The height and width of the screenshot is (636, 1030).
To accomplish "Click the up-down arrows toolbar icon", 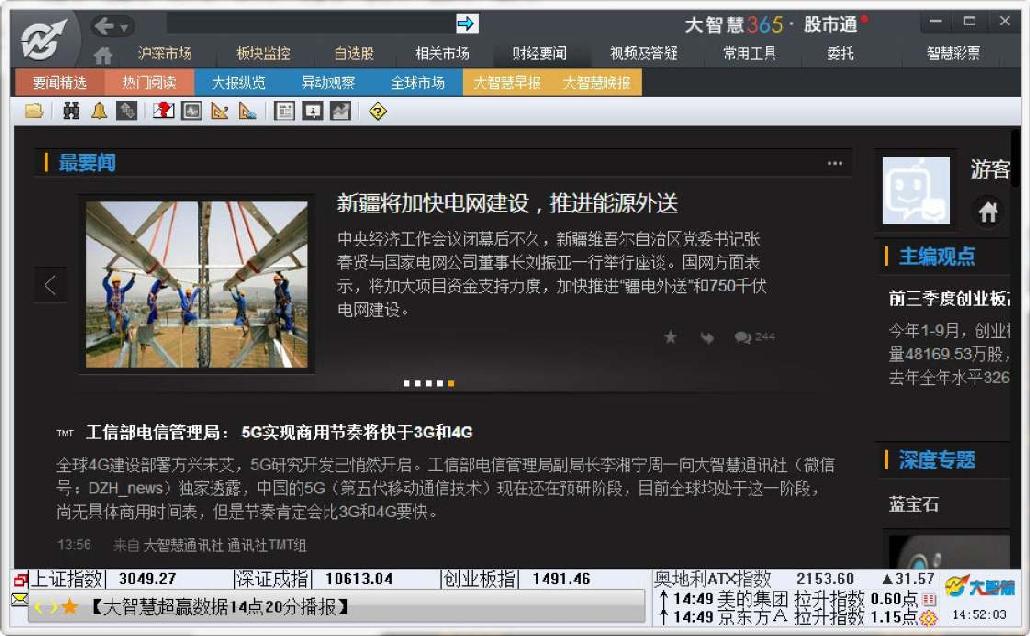I will (x=127, y=111).
